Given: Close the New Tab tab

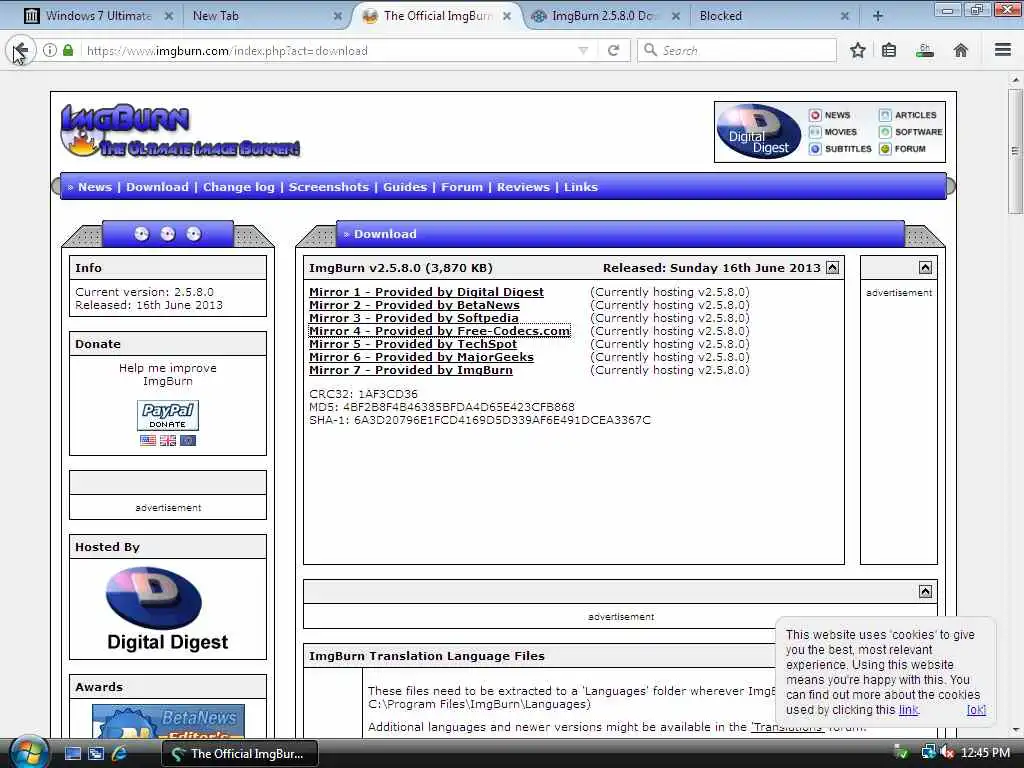Looking at the screenshot, I should tap(338, 16).
